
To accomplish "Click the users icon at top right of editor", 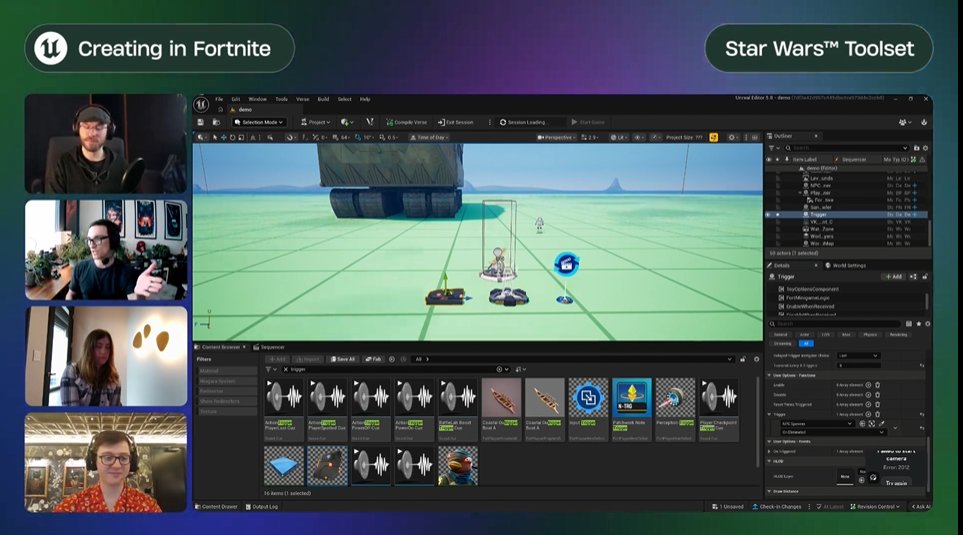I will [904, 122].
